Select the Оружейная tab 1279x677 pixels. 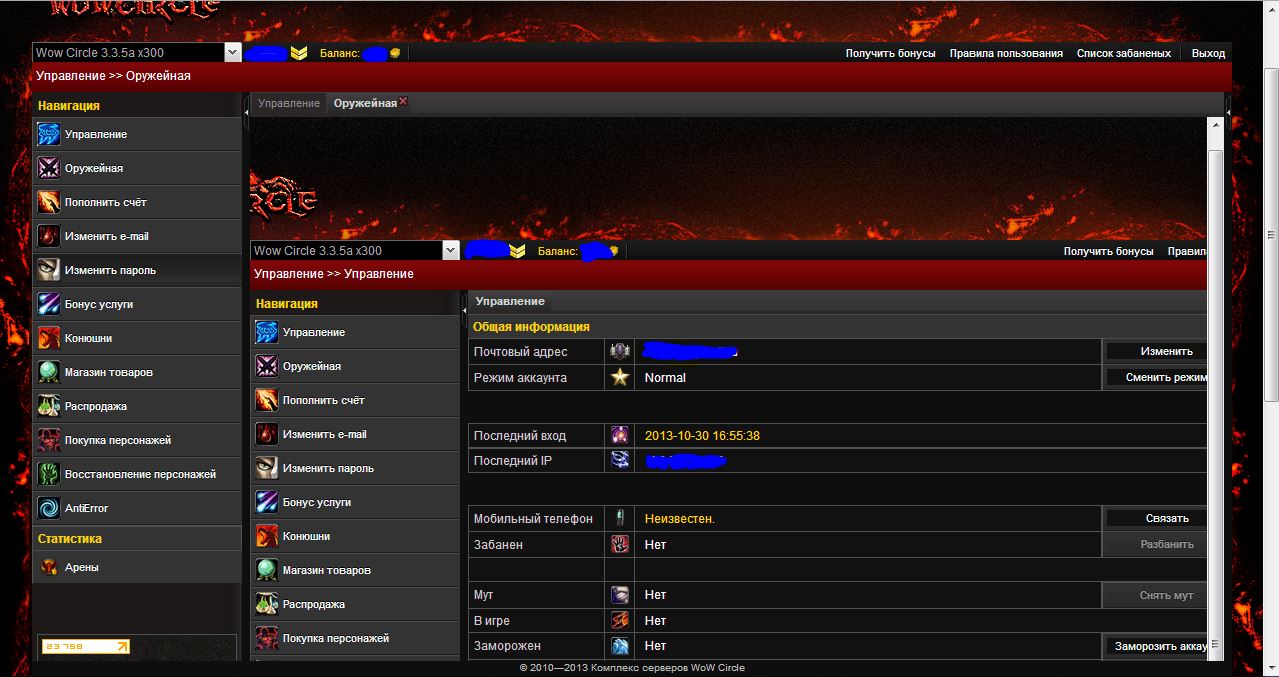point(365,103)
